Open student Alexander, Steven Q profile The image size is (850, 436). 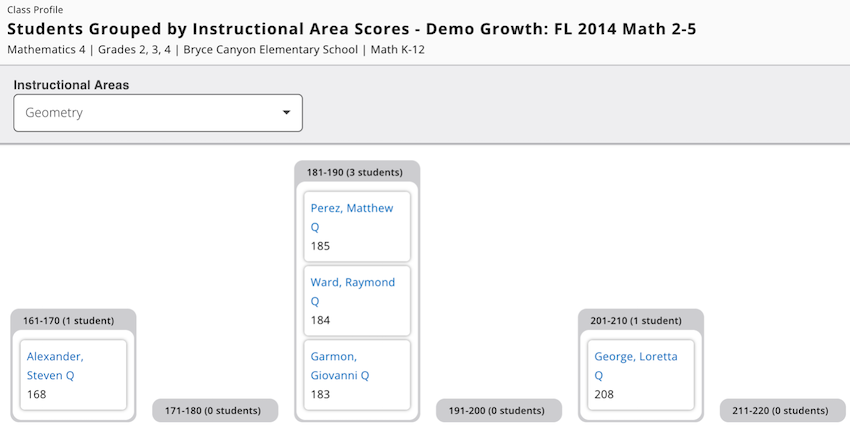point(55,366)
